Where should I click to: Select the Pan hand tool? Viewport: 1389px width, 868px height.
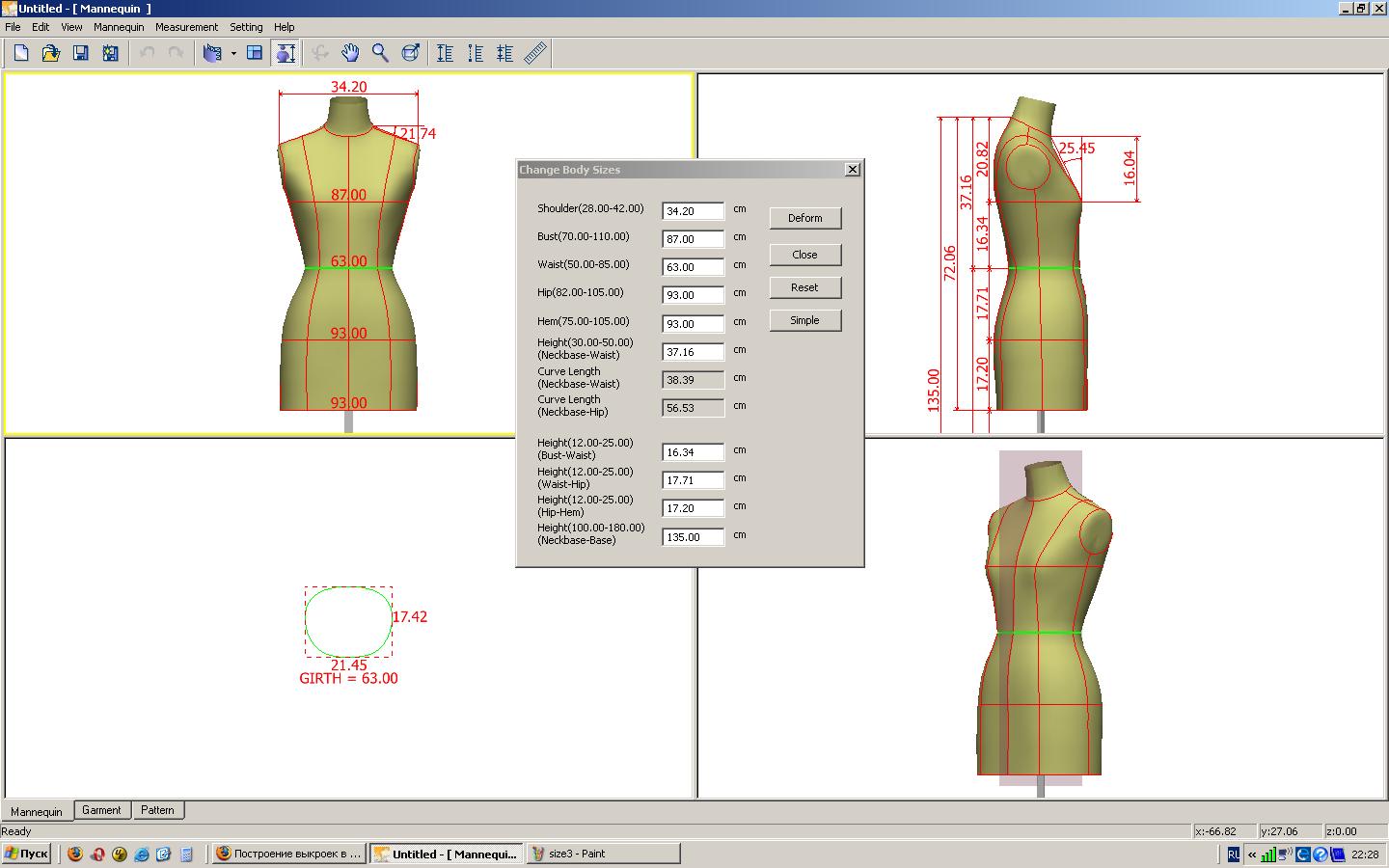coord(350,53)
